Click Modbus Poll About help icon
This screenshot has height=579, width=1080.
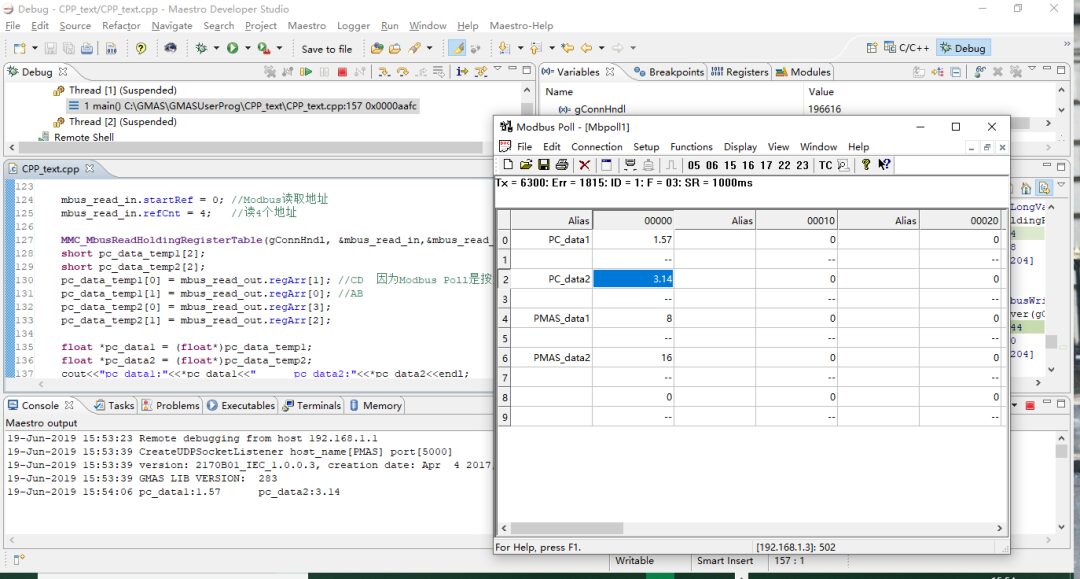tap(866, 165)
